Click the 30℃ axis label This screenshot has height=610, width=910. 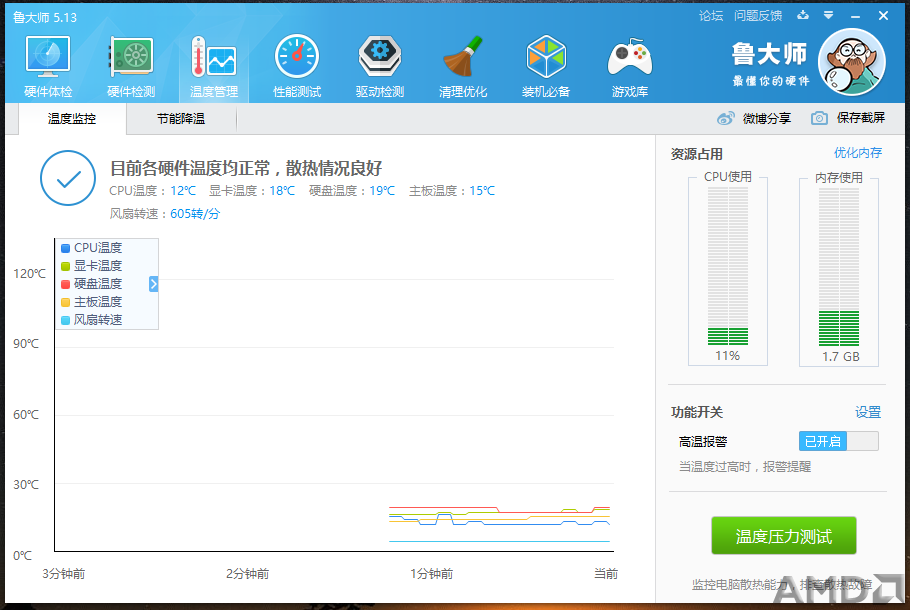(x=26, y=485)
